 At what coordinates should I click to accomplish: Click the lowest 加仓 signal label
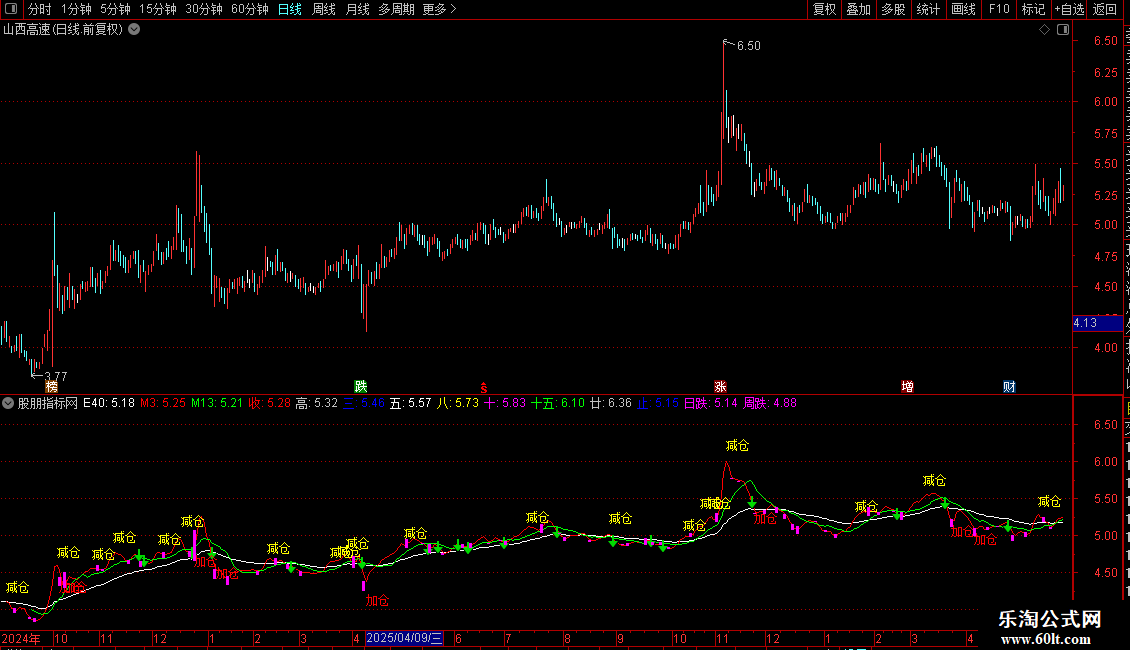tap(377, 600)
